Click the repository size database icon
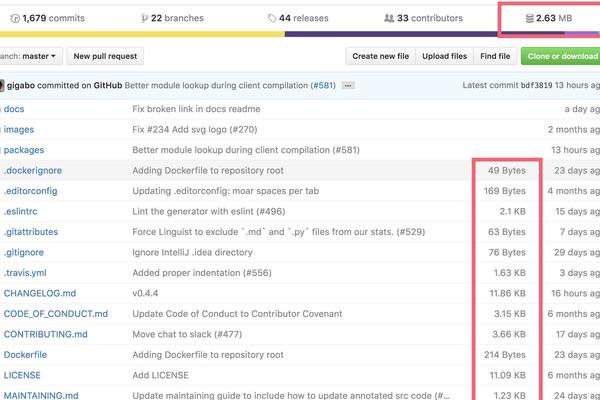The image size is (600, 400). tap(530, 18)
